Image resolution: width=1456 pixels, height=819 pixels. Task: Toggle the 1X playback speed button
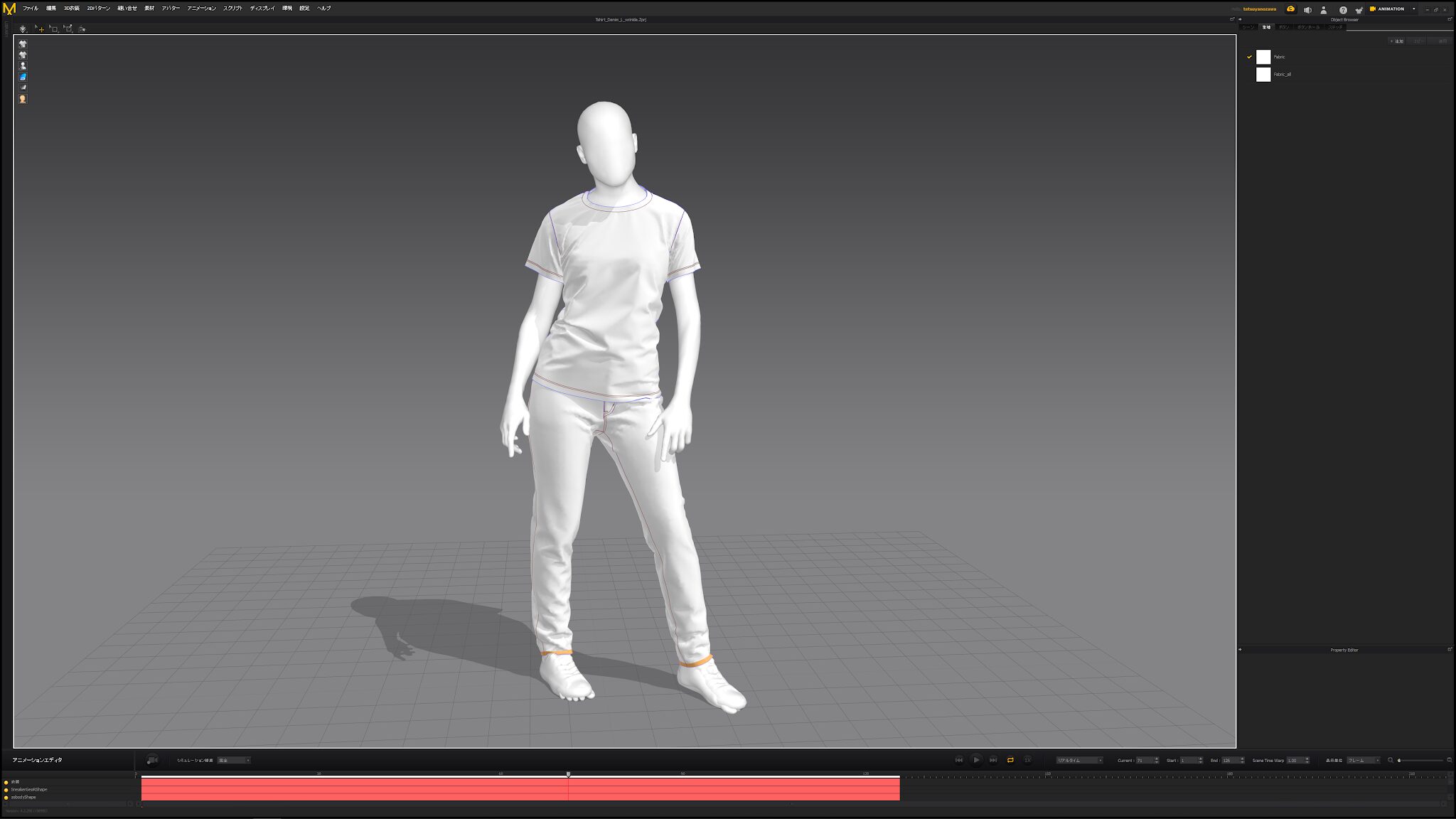coord(1027,760)
